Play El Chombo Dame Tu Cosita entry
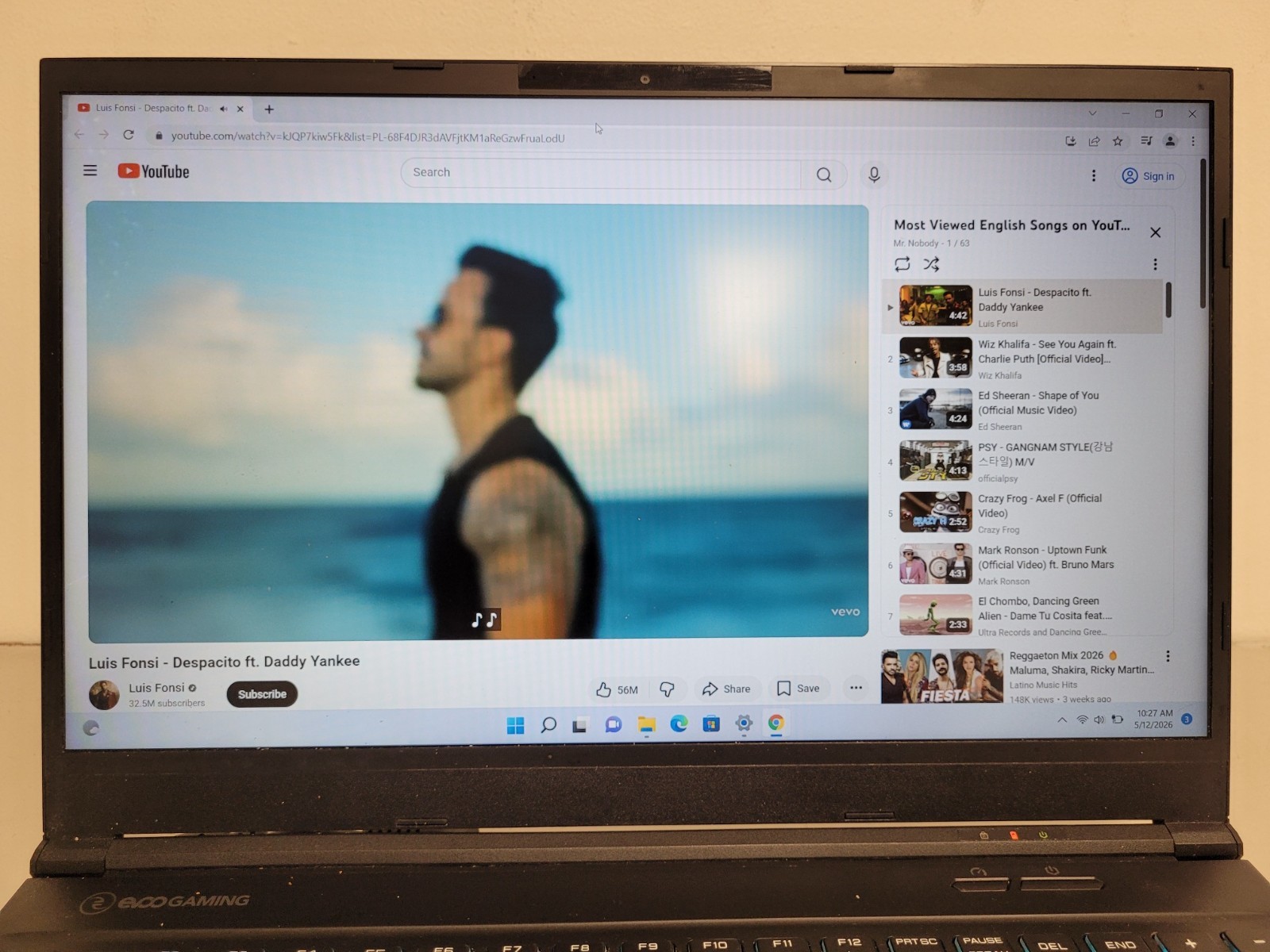Screen dimensions: 1270x952 (x=1024, y=616)
